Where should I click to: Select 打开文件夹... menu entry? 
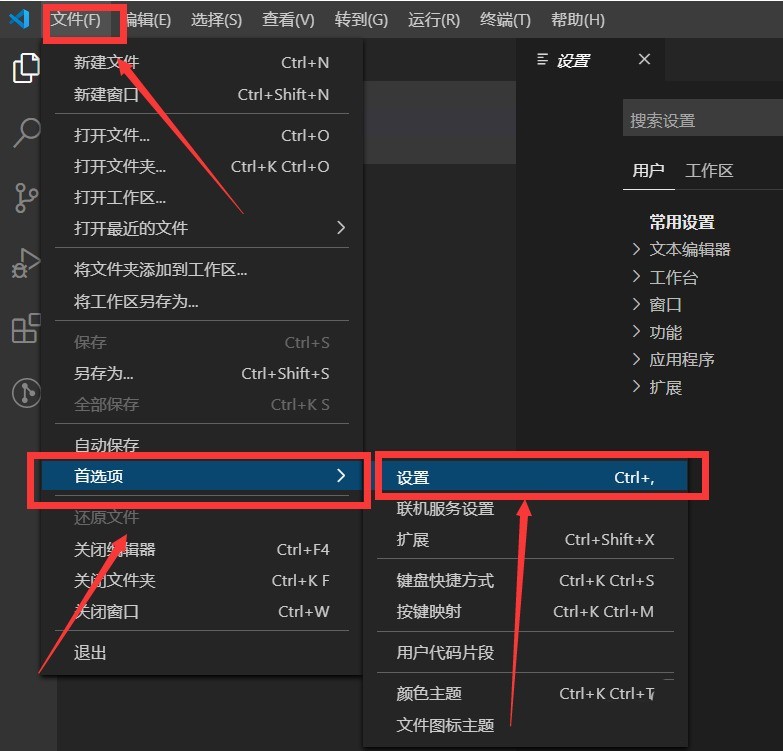202,166
